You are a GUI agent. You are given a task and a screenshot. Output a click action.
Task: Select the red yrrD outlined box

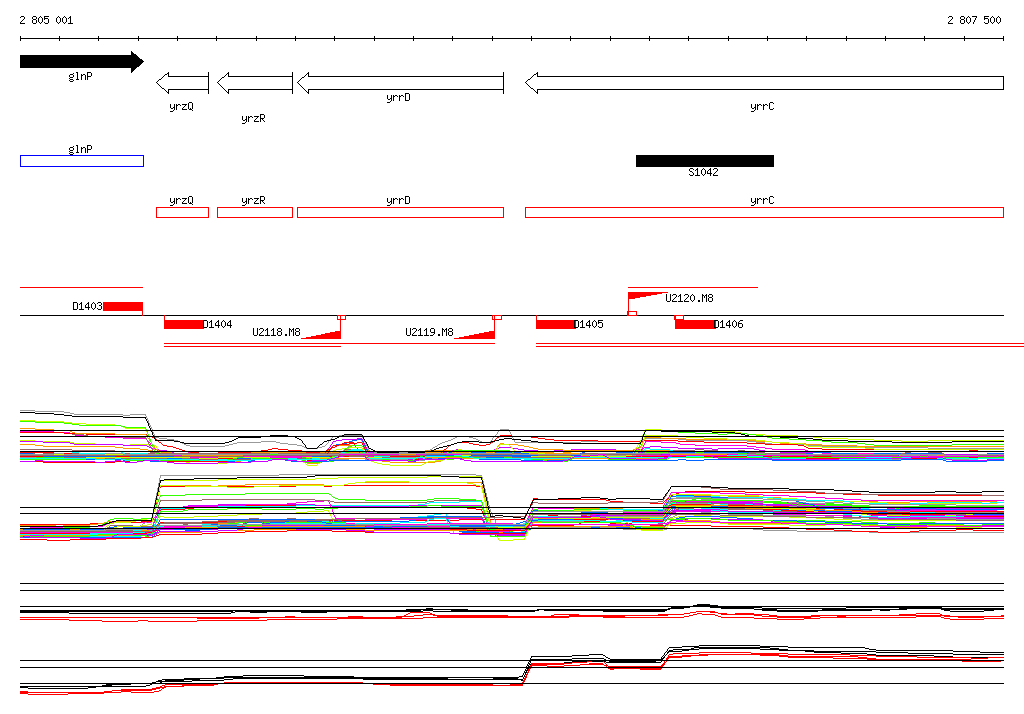click(400, 212)
